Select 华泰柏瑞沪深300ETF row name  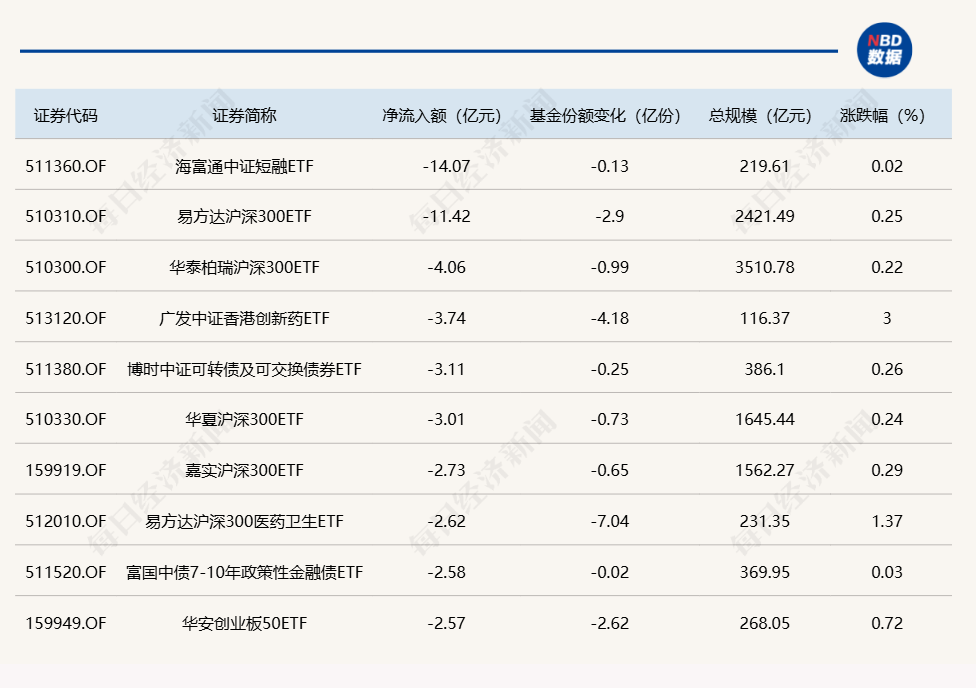244,268
